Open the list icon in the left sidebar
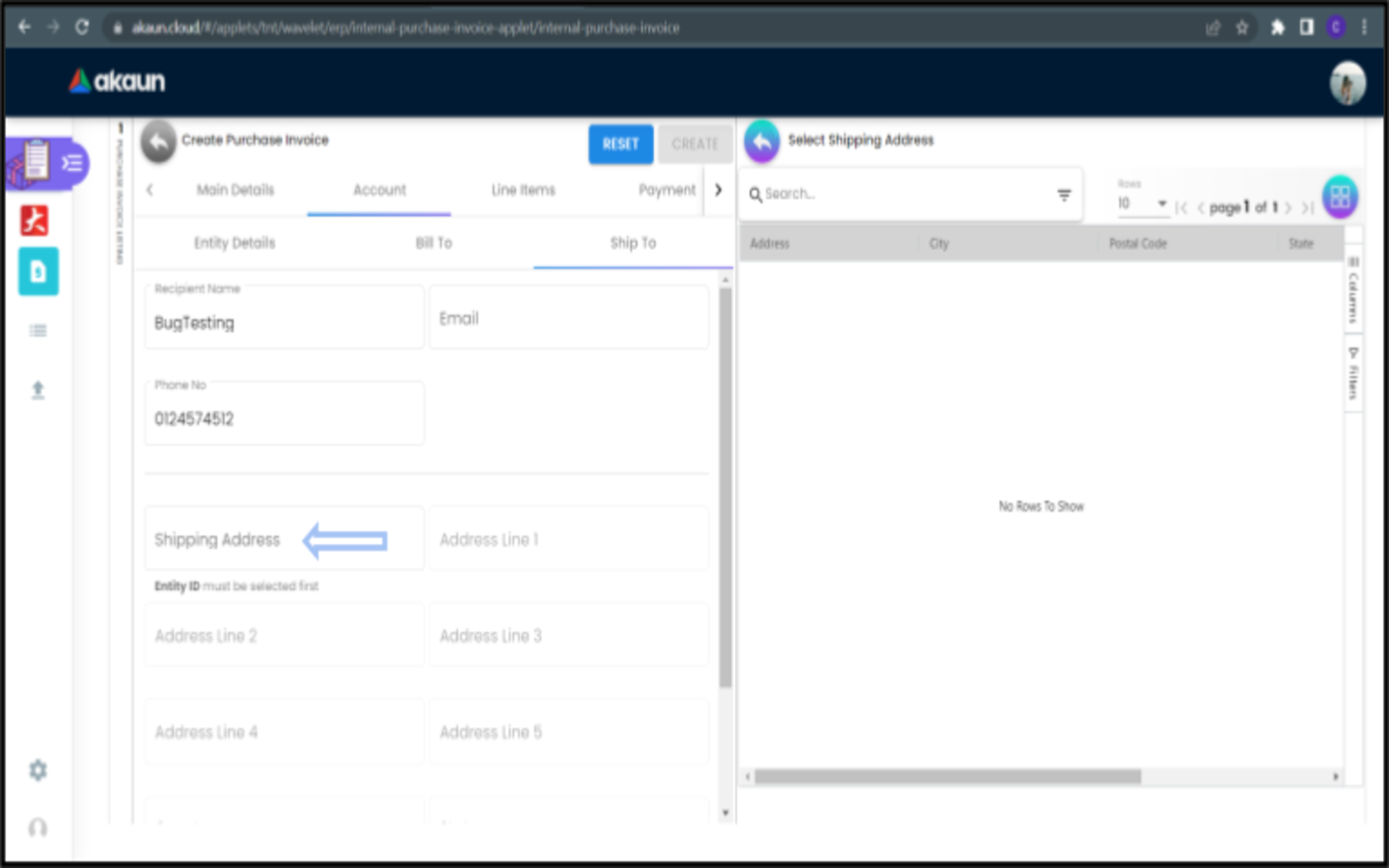This screenshot has height=868, width=1389. [39, 331]
